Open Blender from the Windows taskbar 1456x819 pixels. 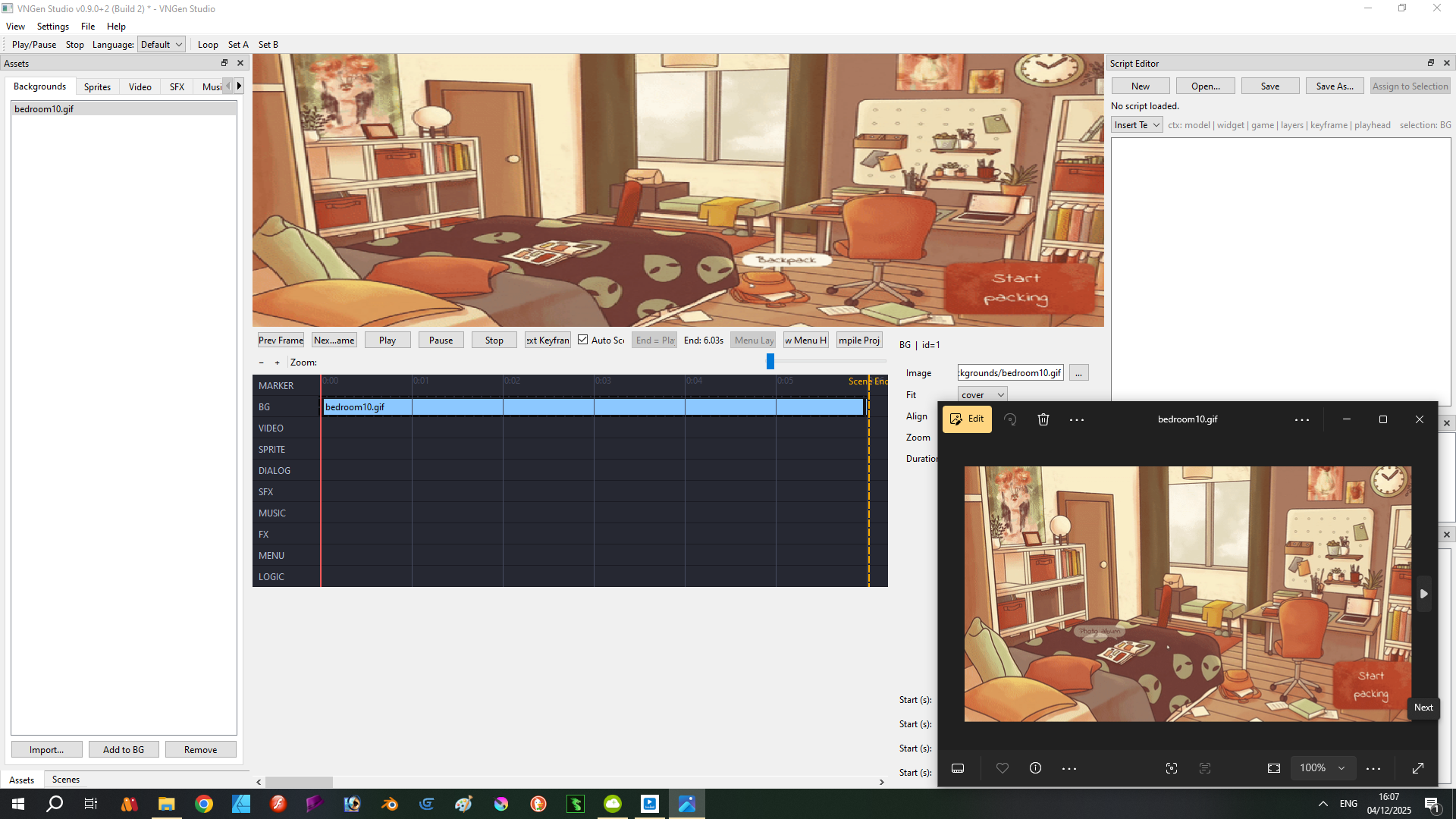[x=390, y=804]
